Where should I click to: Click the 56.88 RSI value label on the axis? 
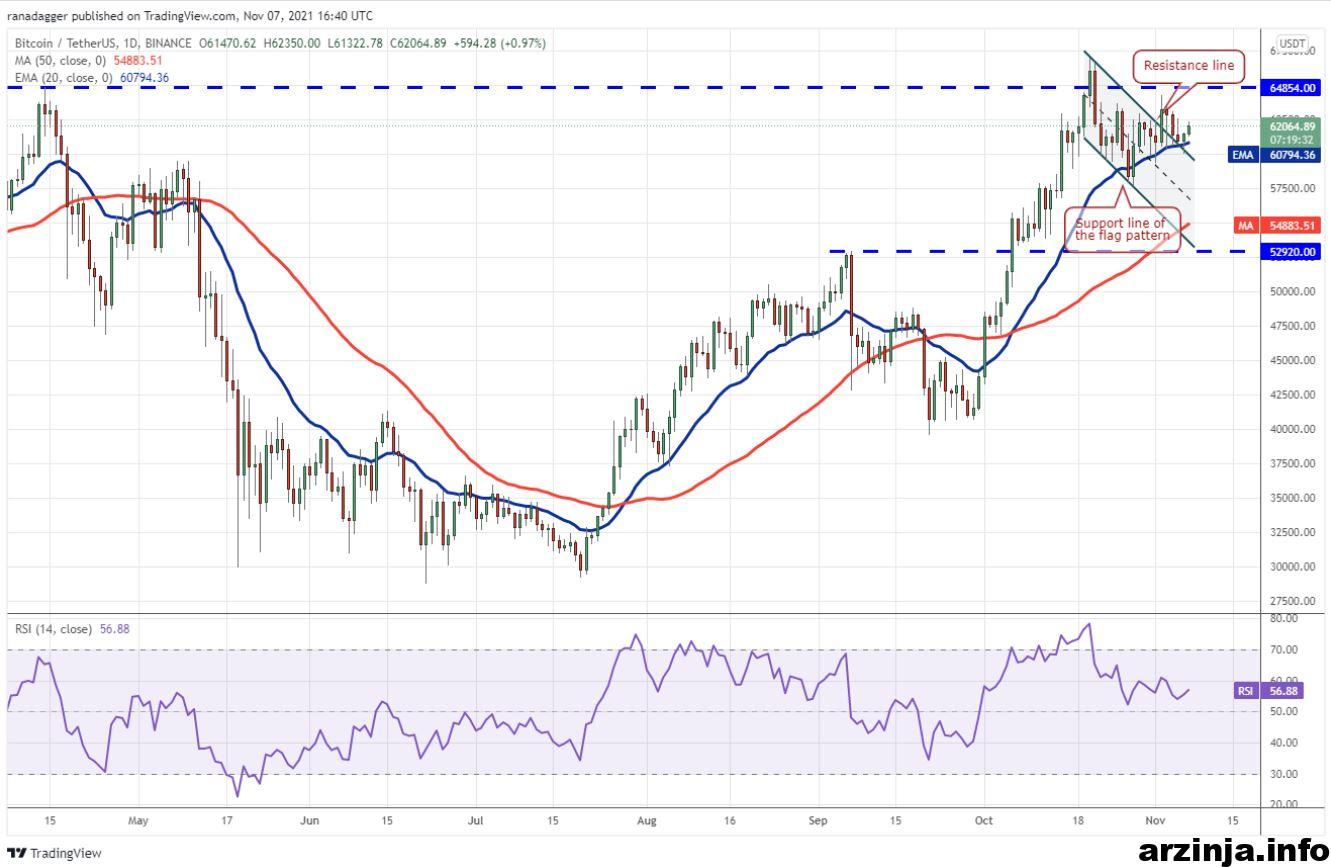coord(1283,690)
